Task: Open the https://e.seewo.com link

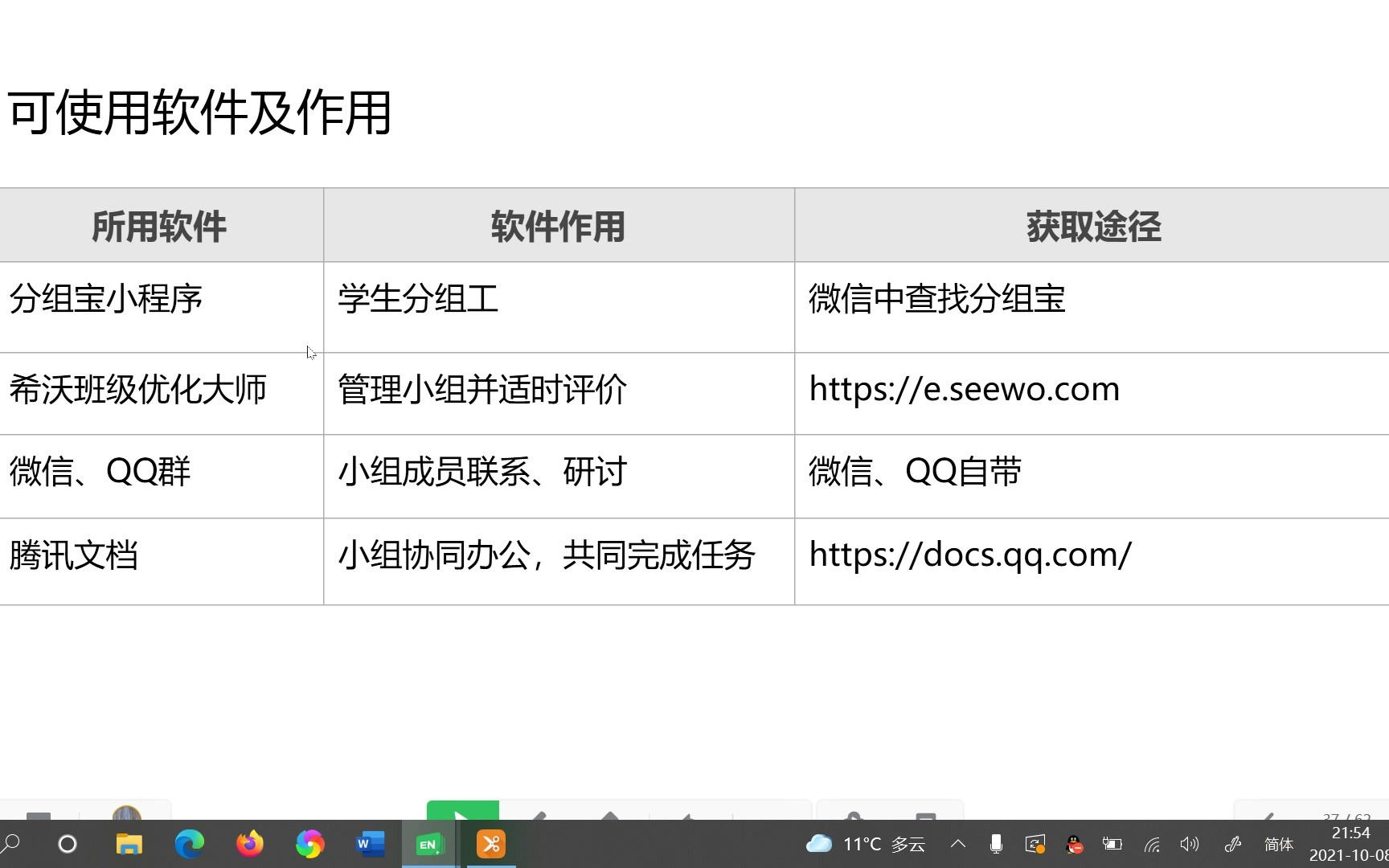Action: (x=964, y=389)
